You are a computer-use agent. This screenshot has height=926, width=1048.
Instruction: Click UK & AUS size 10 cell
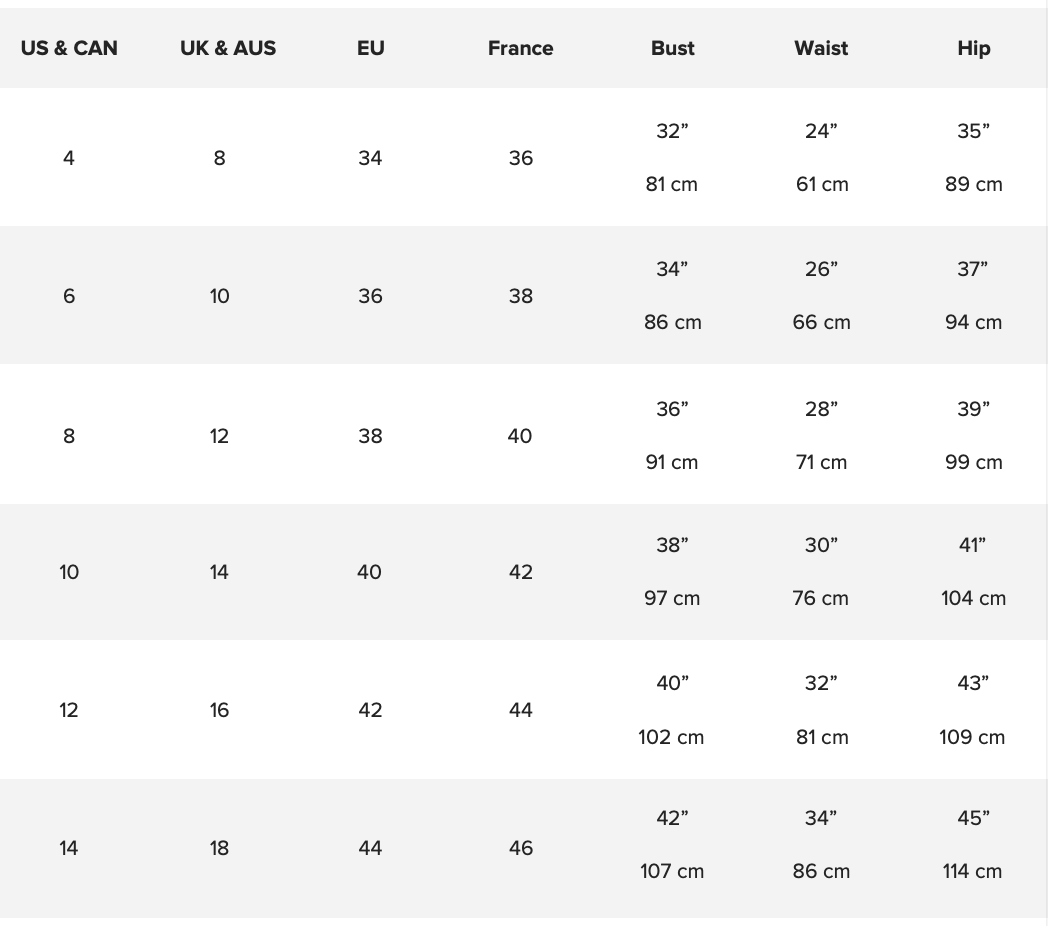pyautogui.click(x=219, y=296)
